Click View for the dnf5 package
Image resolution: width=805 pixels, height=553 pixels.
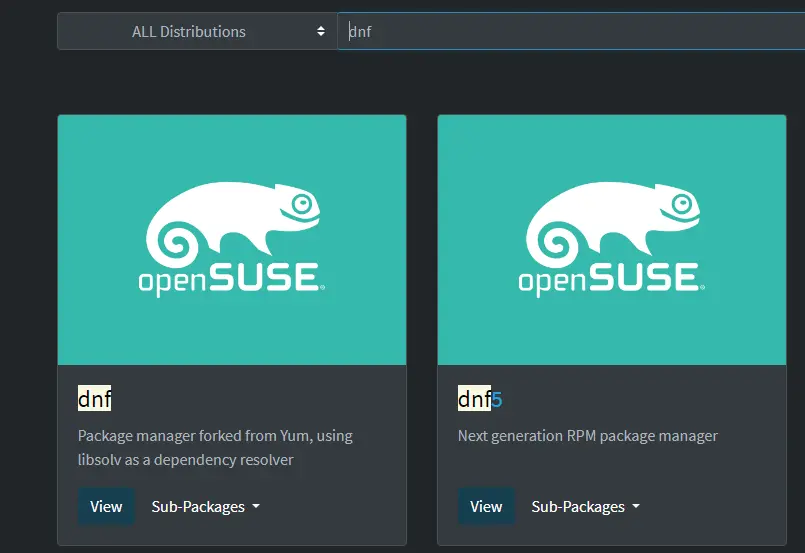pyautogui.click(x=486, y=506)
